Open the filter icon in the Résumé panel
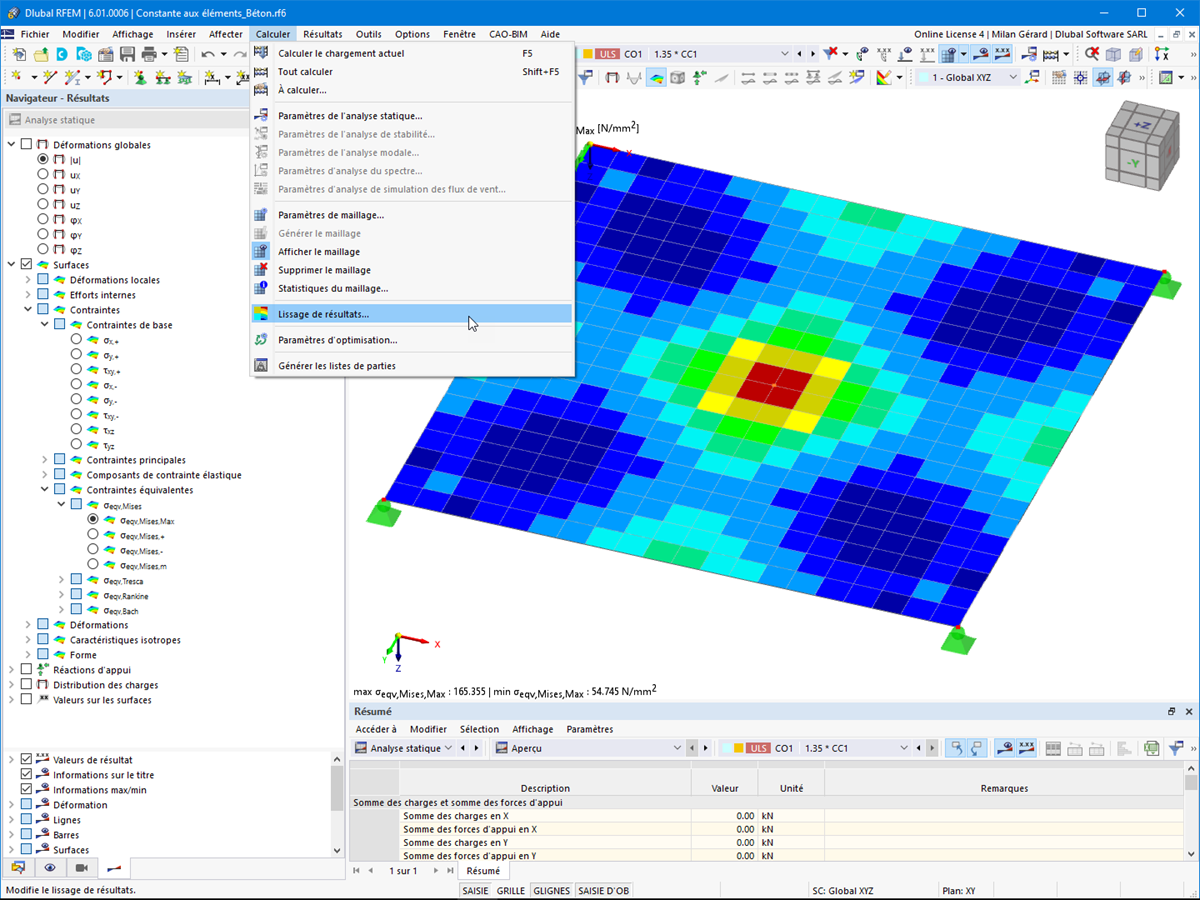1200x900 pixels. click(1174, 748)
